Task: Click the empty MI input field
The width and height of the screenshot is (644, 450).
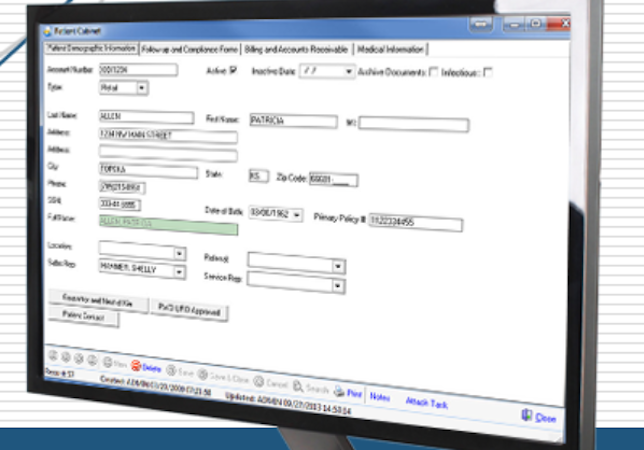Action: (414, 124)
